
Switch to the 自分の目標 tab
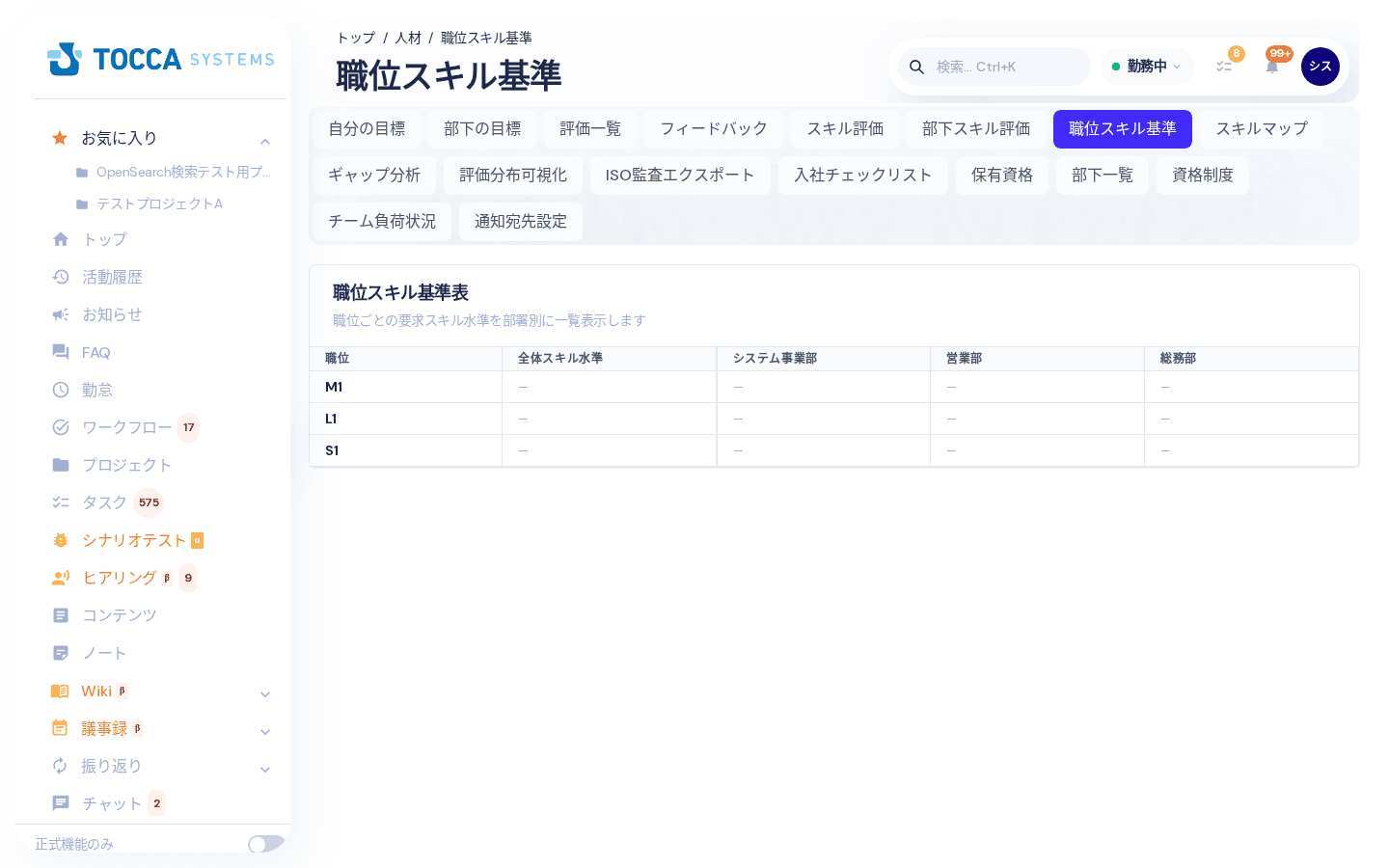367,129
